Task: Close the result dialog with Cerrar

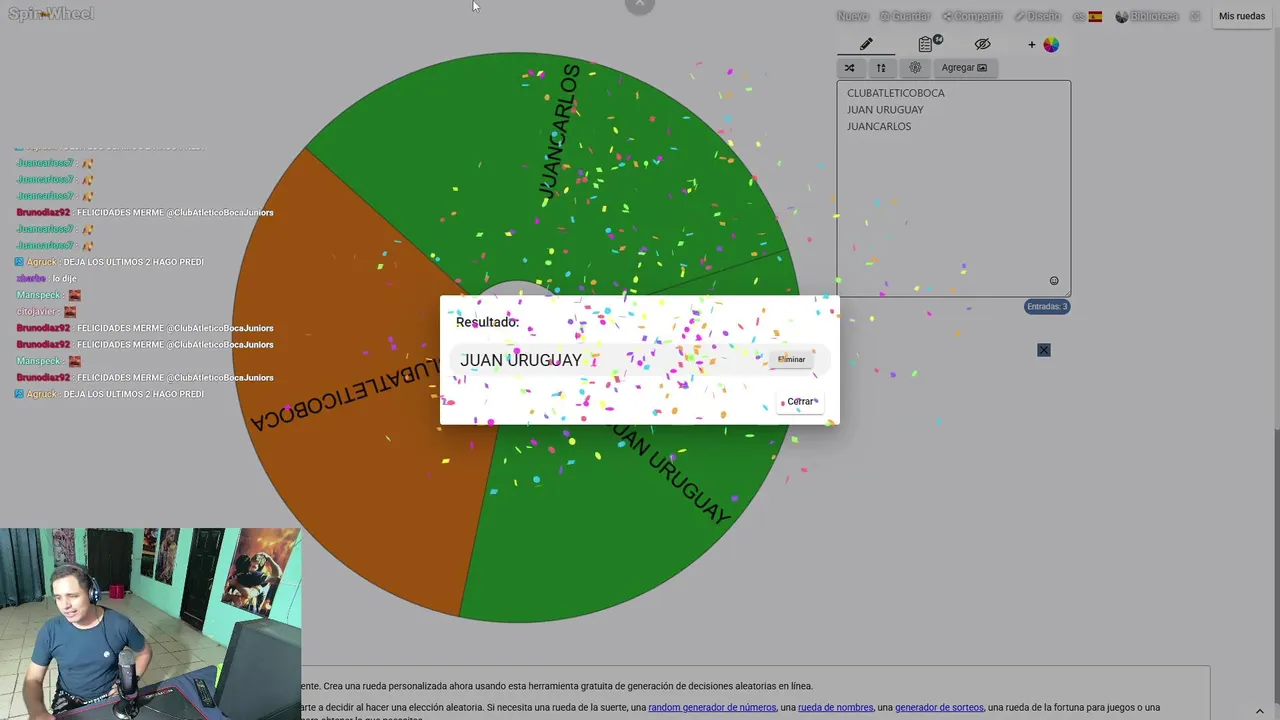Action: (800, 401)
